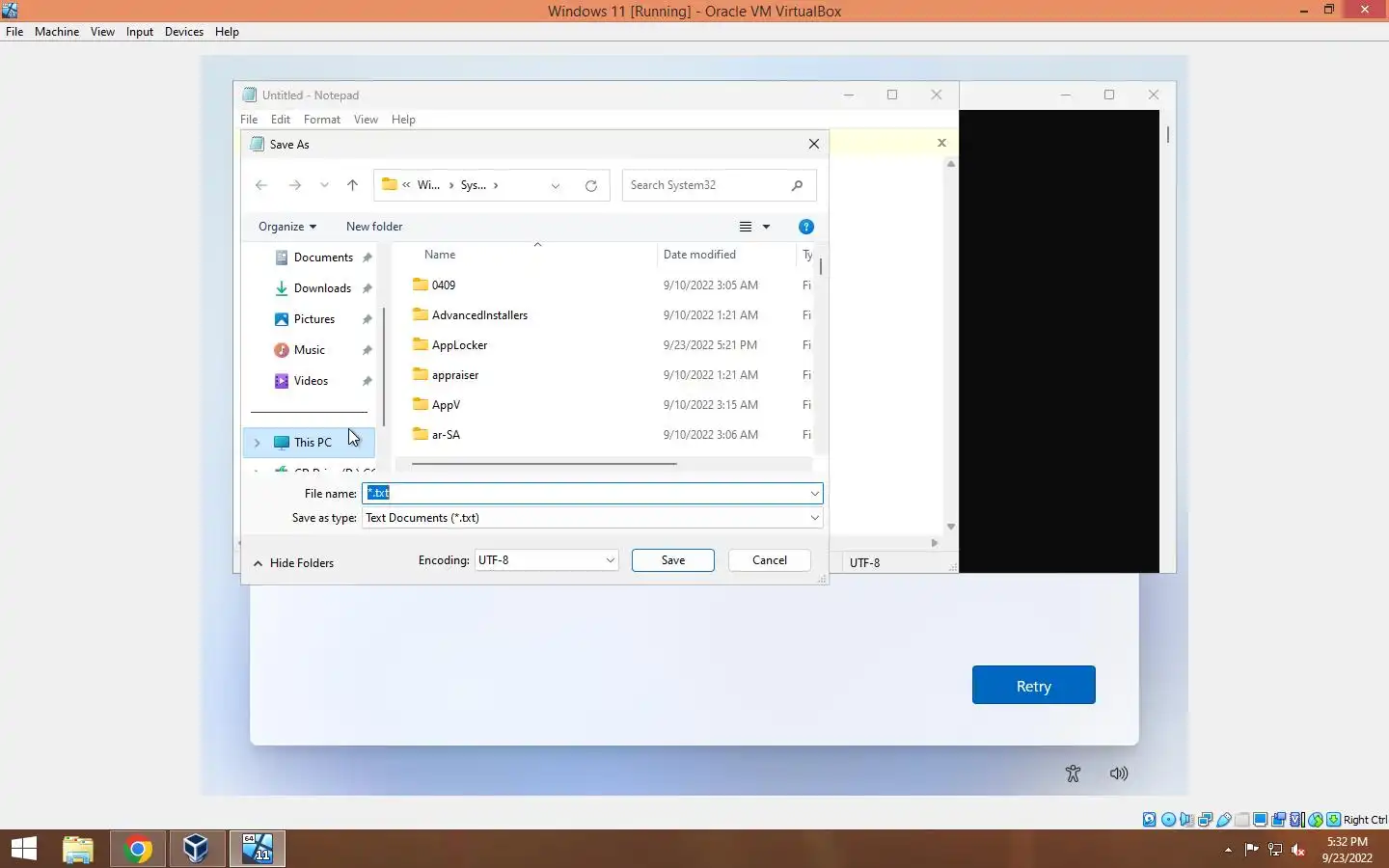
Task: Click the Action Center flag in host tray
Action: pos(1251,850)
